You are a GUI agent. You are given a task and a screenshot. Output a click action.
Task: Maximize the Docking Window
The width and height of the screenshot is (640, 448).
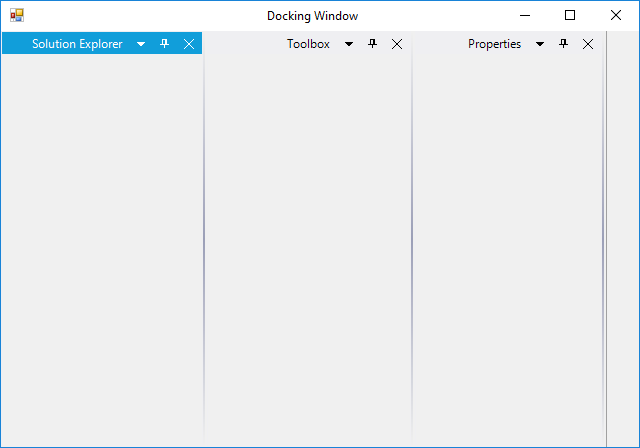[x=570, y=16]
